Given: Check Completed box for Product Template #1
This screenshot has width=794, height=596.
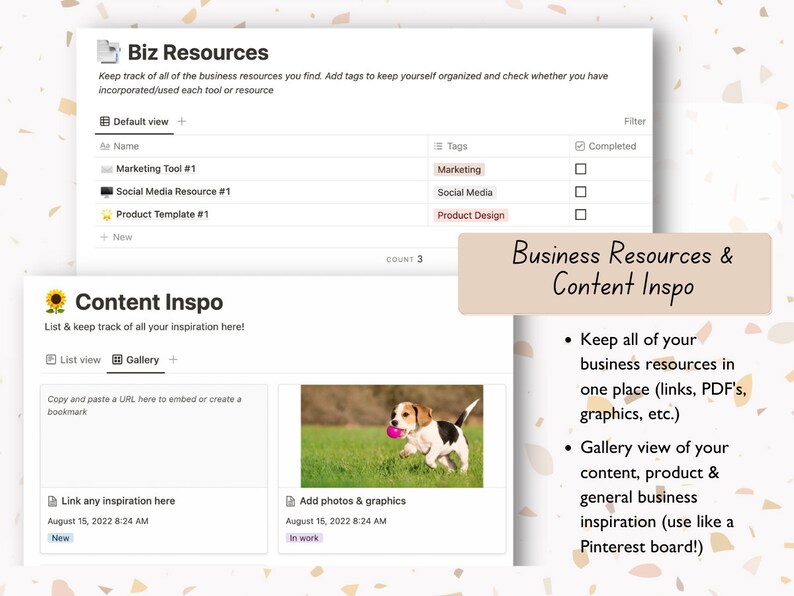Looking at the screenshot, I should point(581,215).
